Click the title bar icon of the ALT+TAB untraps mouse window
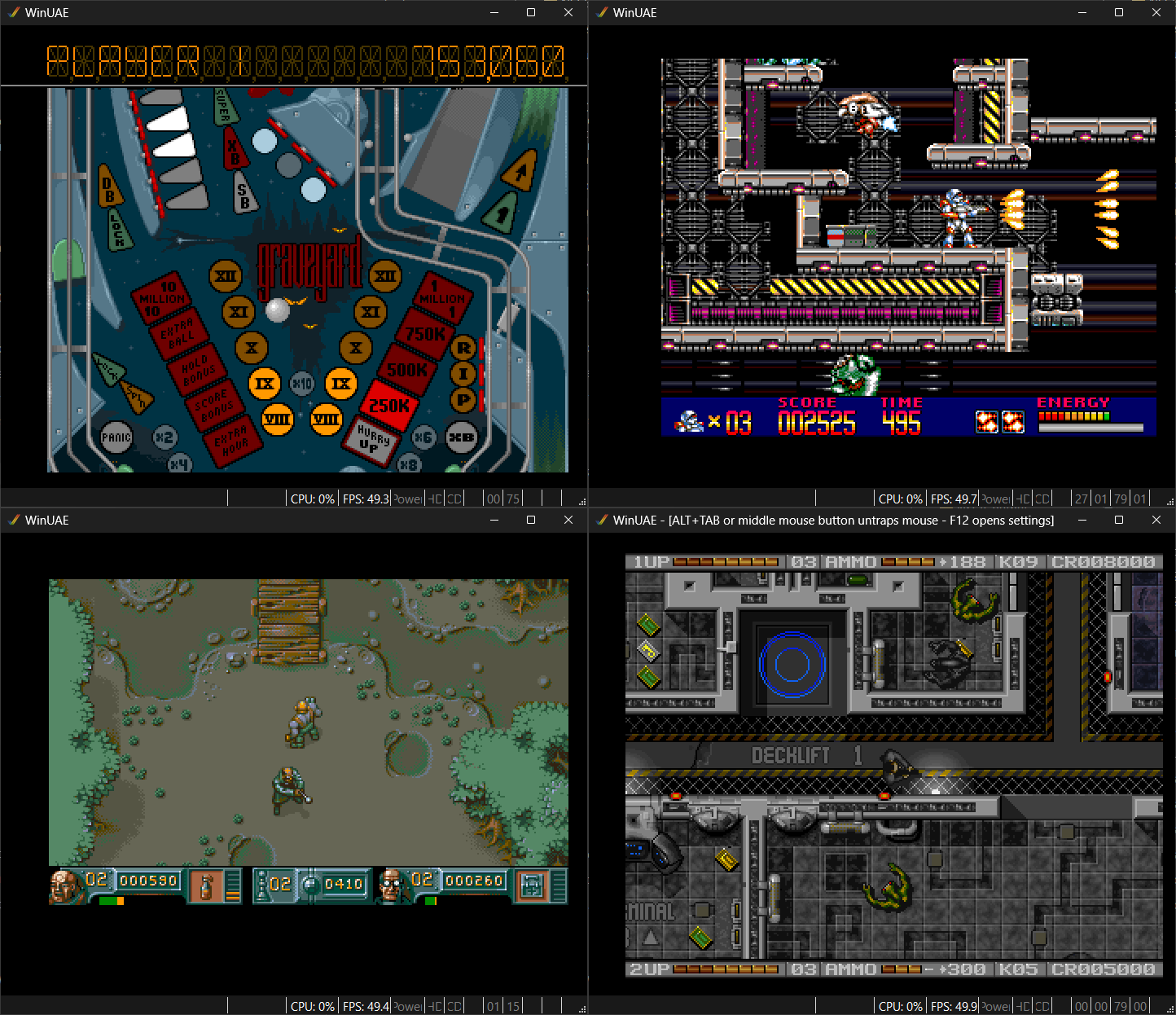Viewport: 1176px width, 1015px height. pos(602,520)
